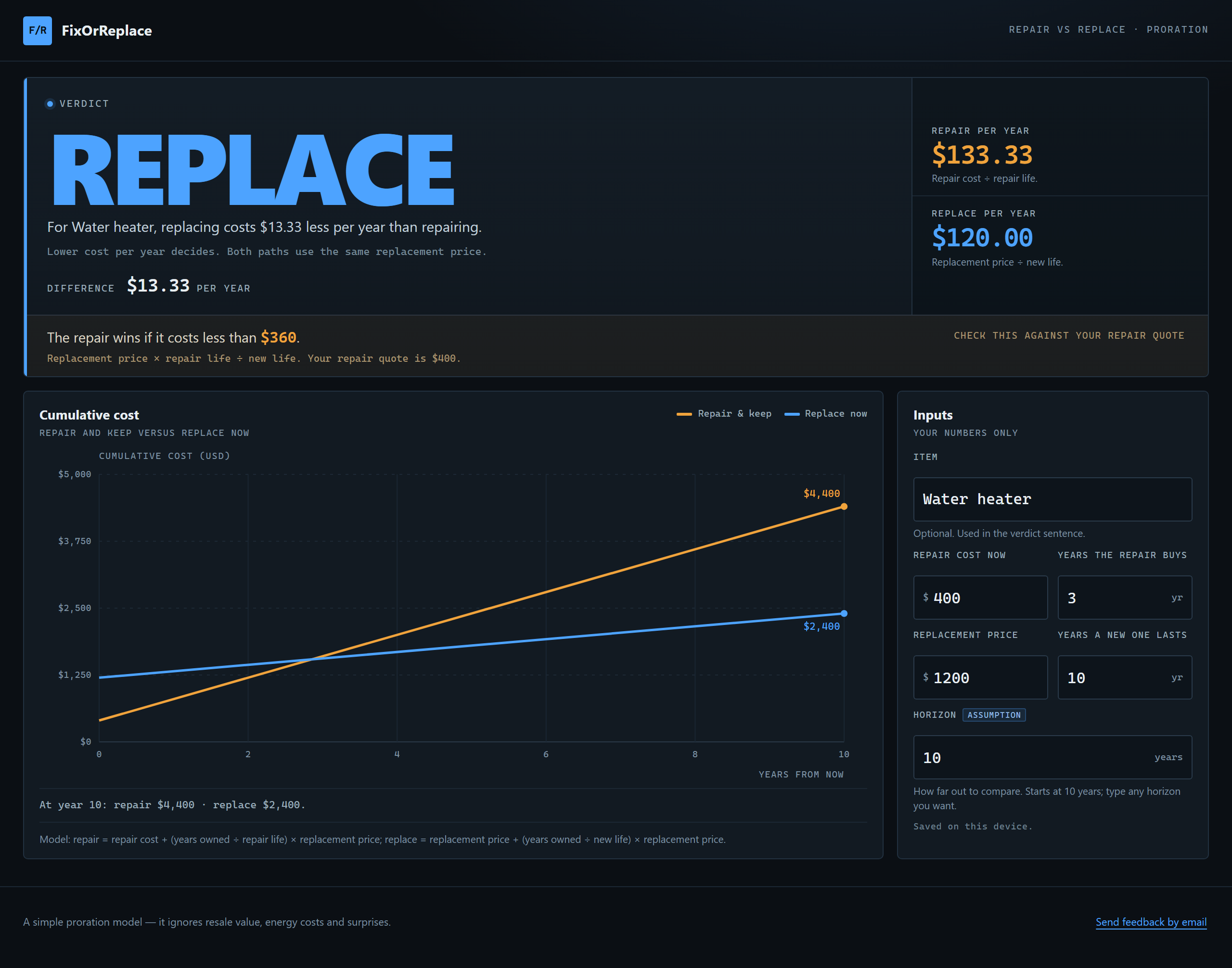Click the big REPLACE verdict headline
Image resolution: width=1232 pixels, height=968 pixels.
pos(253,169)
